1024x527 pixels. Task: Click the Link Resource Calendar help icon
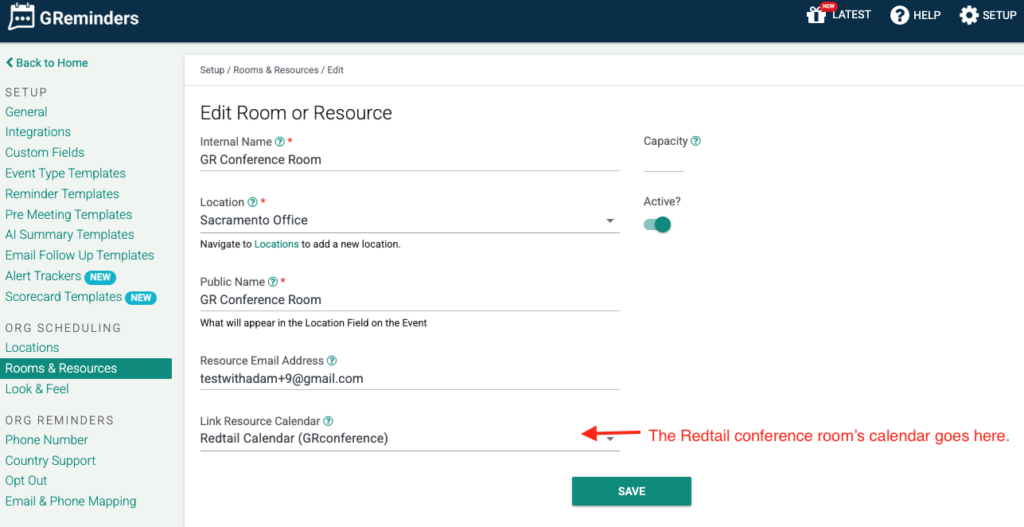coord(328,421)
